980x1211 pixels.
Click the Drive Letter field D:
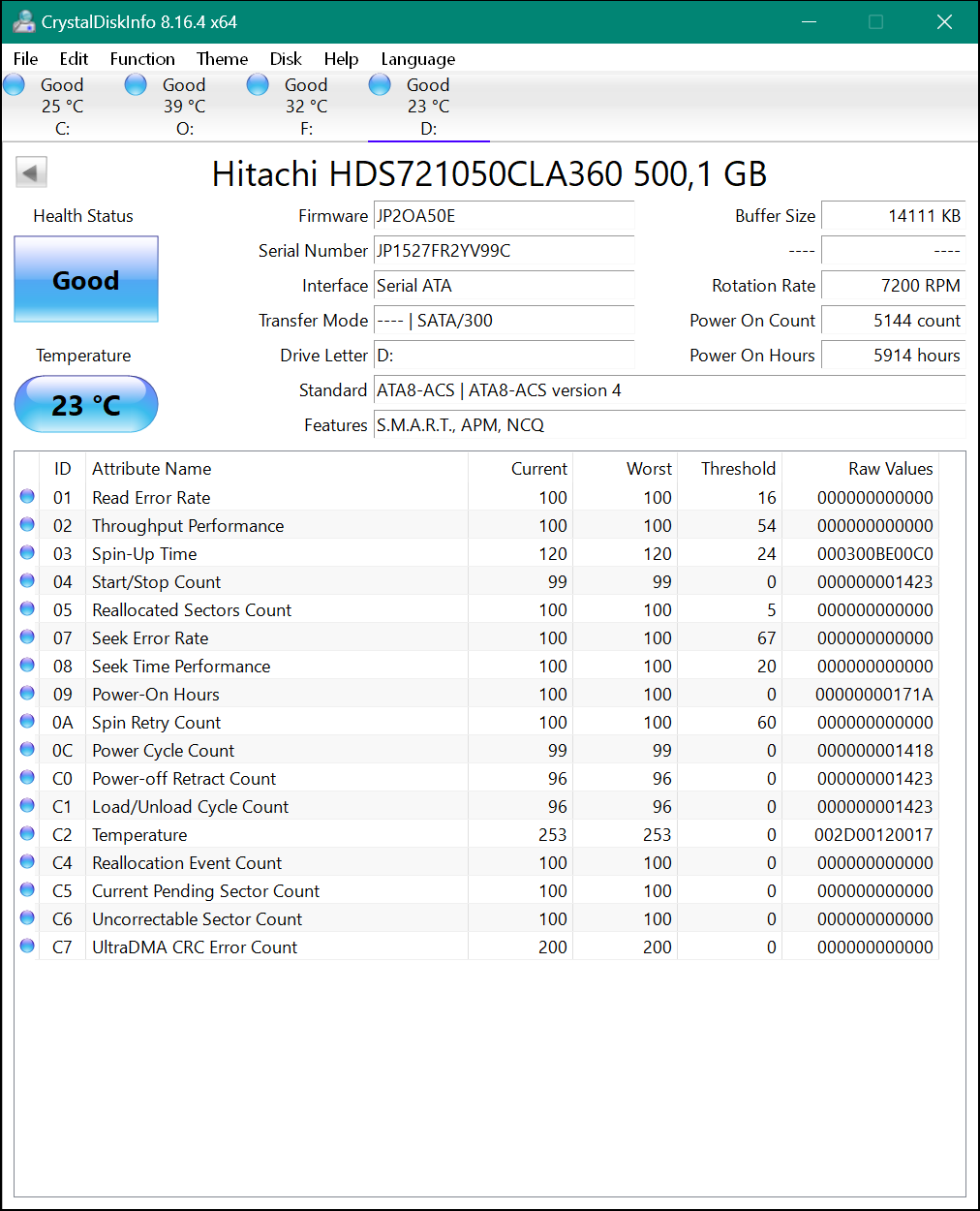coord(505,356)
